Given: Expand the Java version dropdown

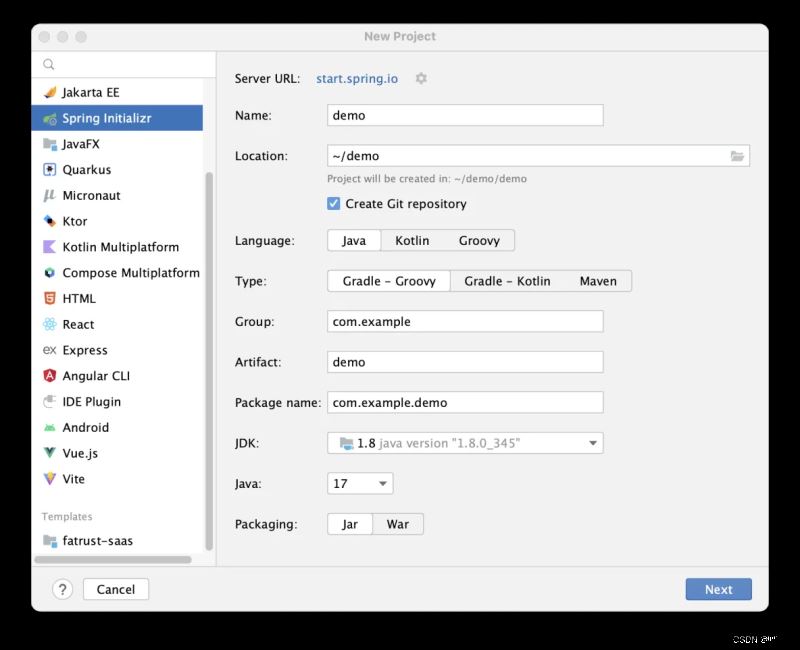Looking at the screenshot, I should (360, 483).
